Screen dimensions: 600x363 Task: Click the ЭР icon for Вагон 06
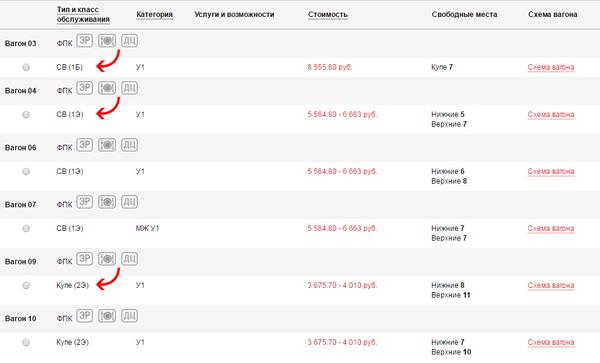click(x=85, y=145)
